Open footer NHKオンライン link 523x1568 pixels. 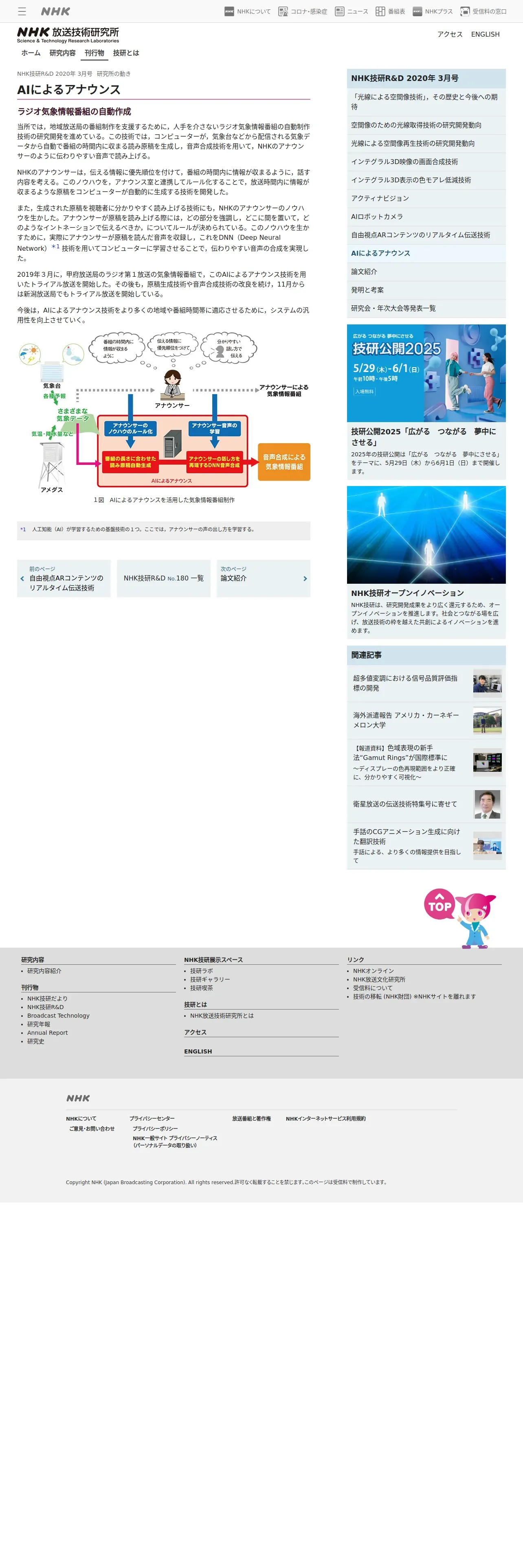(373, 971)
